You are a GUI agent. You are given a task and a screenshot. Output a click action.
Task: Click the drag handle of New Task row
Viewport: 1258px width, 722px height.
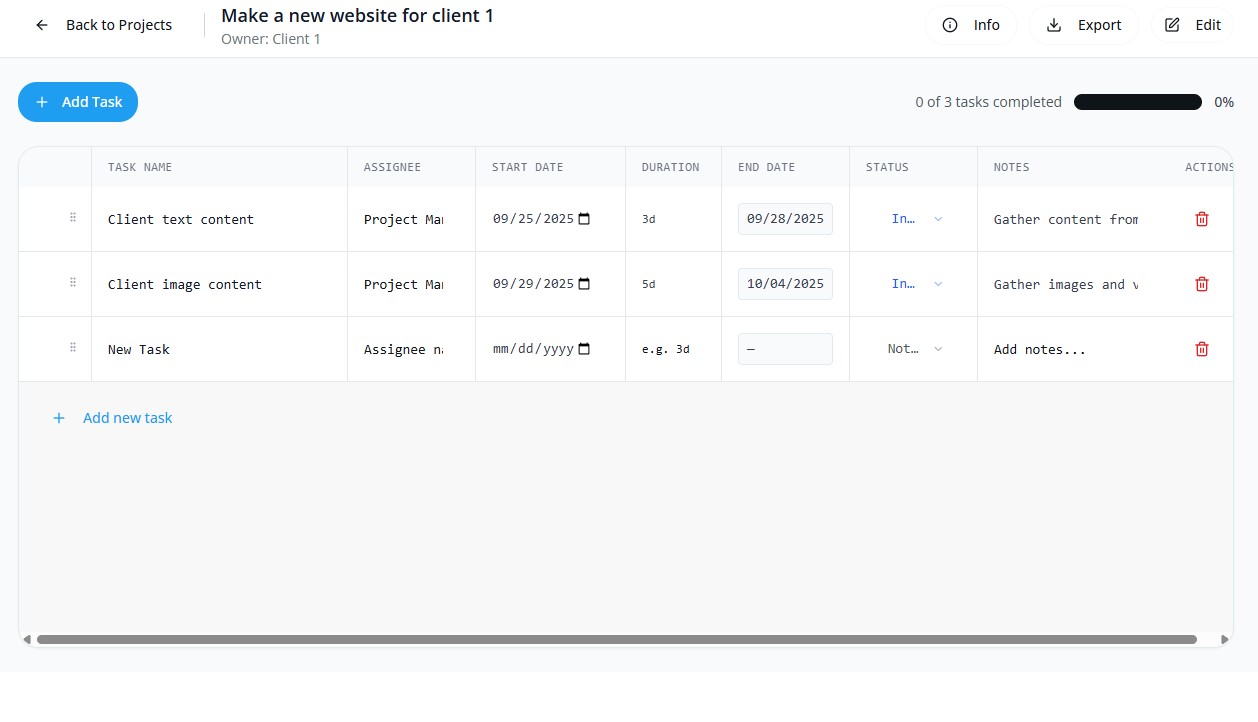pos(73,348)
